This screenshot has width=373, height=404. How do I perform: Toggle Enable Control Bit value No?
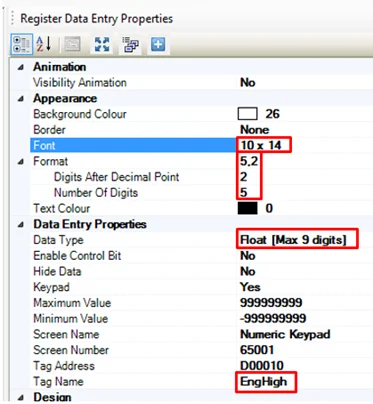click(248, 256)
